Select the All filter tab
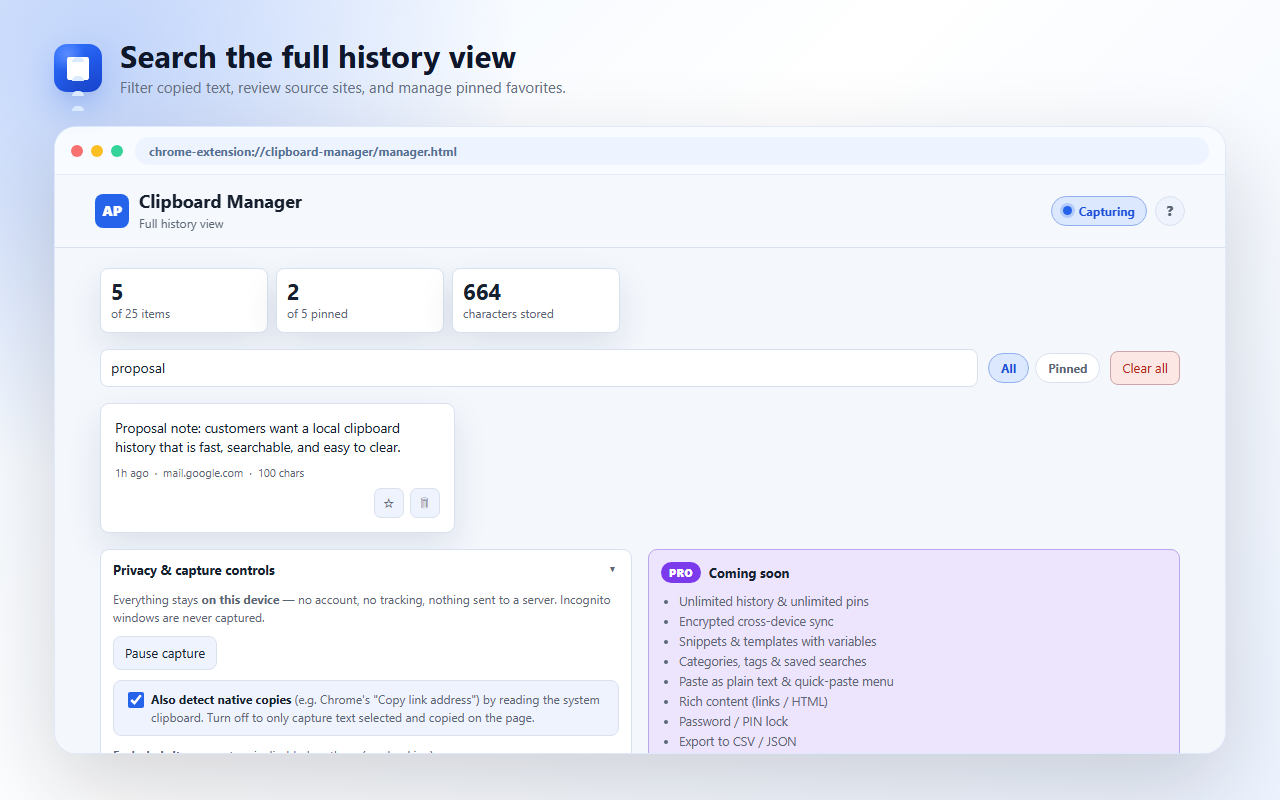The image size is (1280, 800). pyautogui.click(x=1008, y=368)
